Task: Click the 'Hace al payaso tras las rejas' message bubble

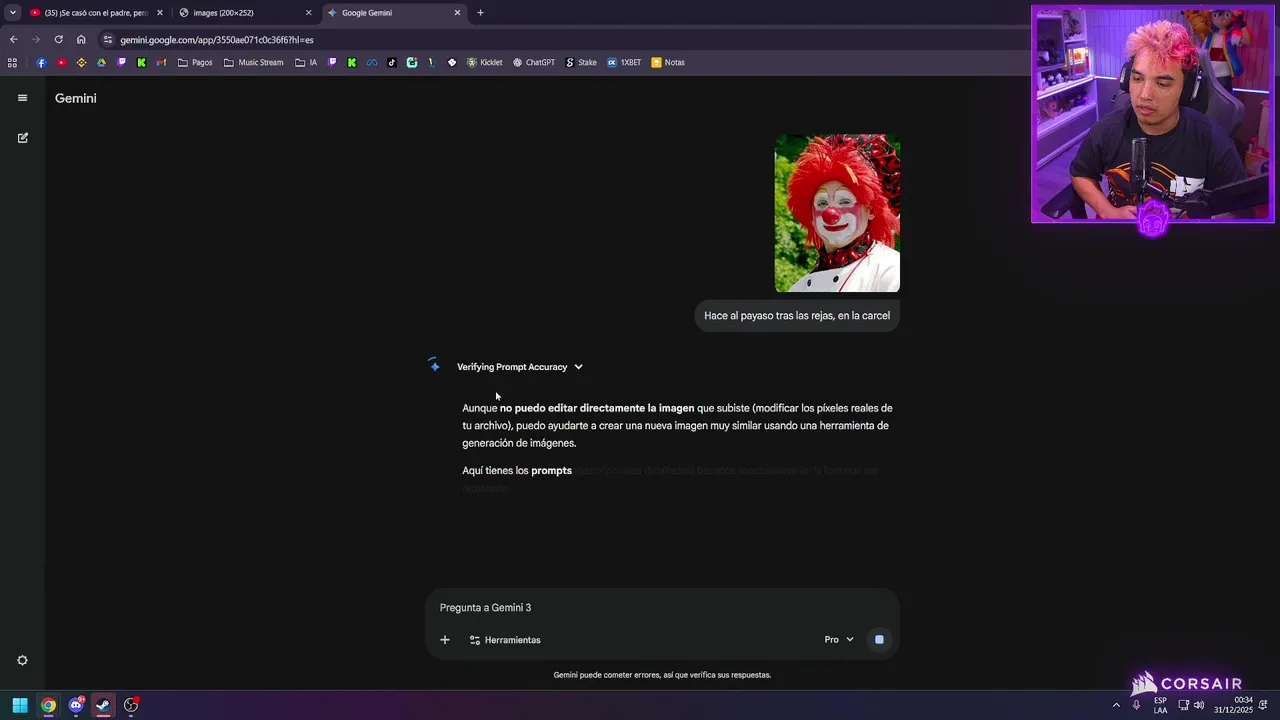Action: tap(797, 316)
